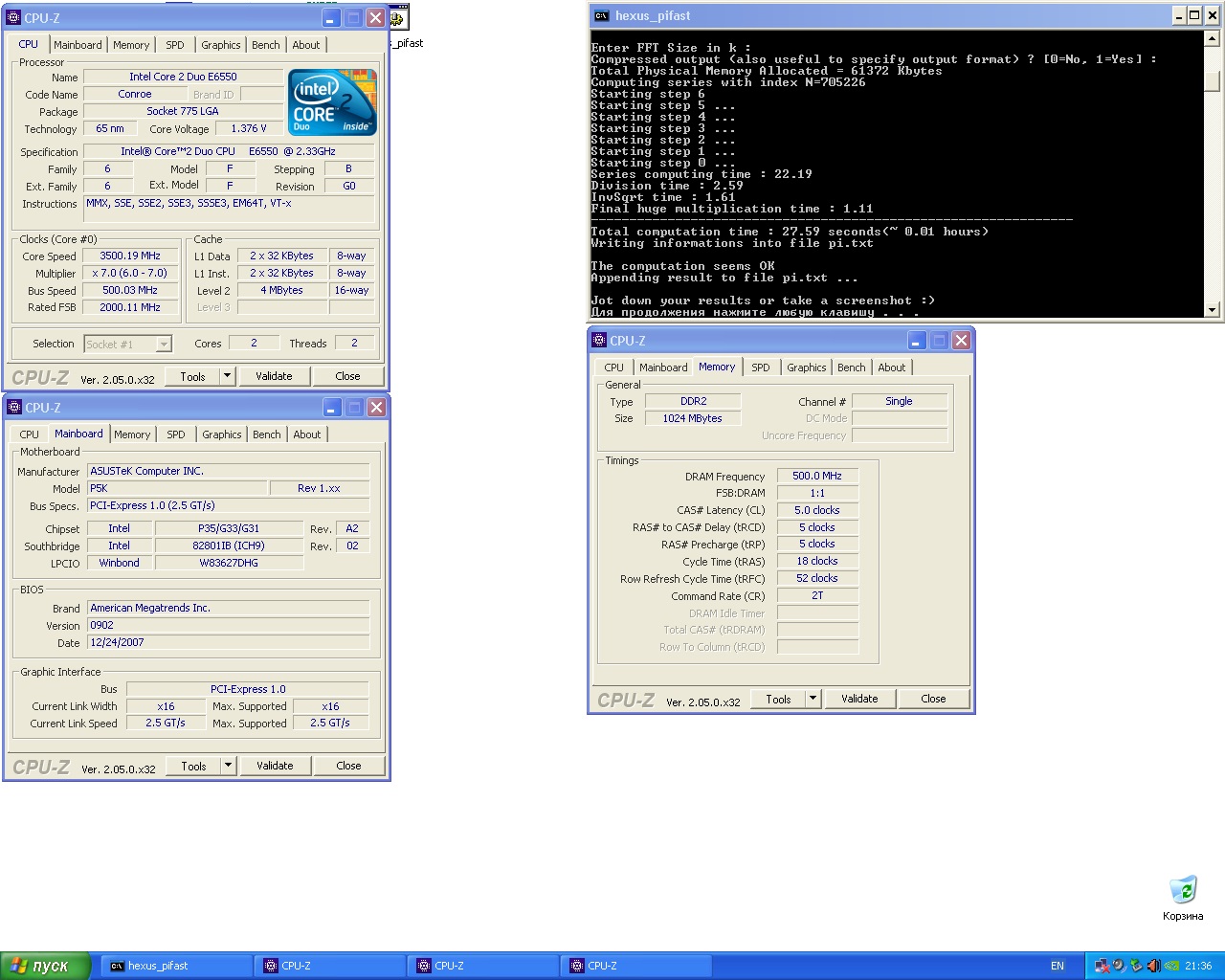Switch to hexus_pifast in the taskbar
This screenshot has width=1225, height=980.
177,966
